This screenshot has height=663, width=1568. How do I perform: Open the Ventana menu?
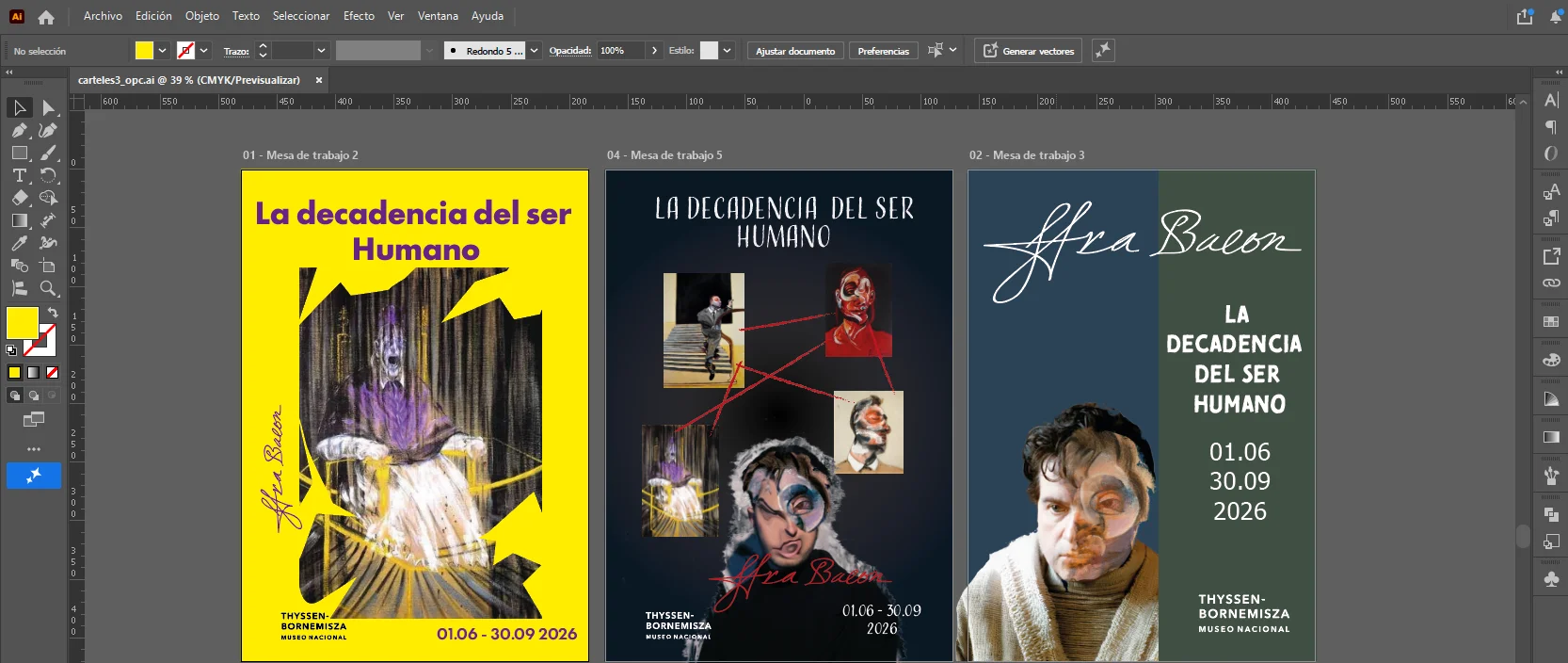[438, 16]
